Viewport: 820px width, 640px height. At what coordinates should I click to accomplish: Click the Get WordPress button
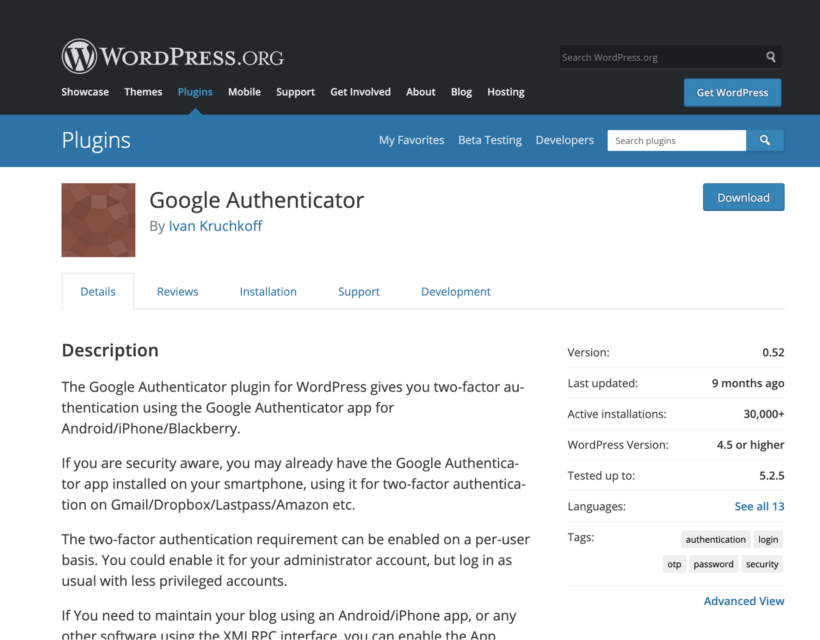point(732,92)
